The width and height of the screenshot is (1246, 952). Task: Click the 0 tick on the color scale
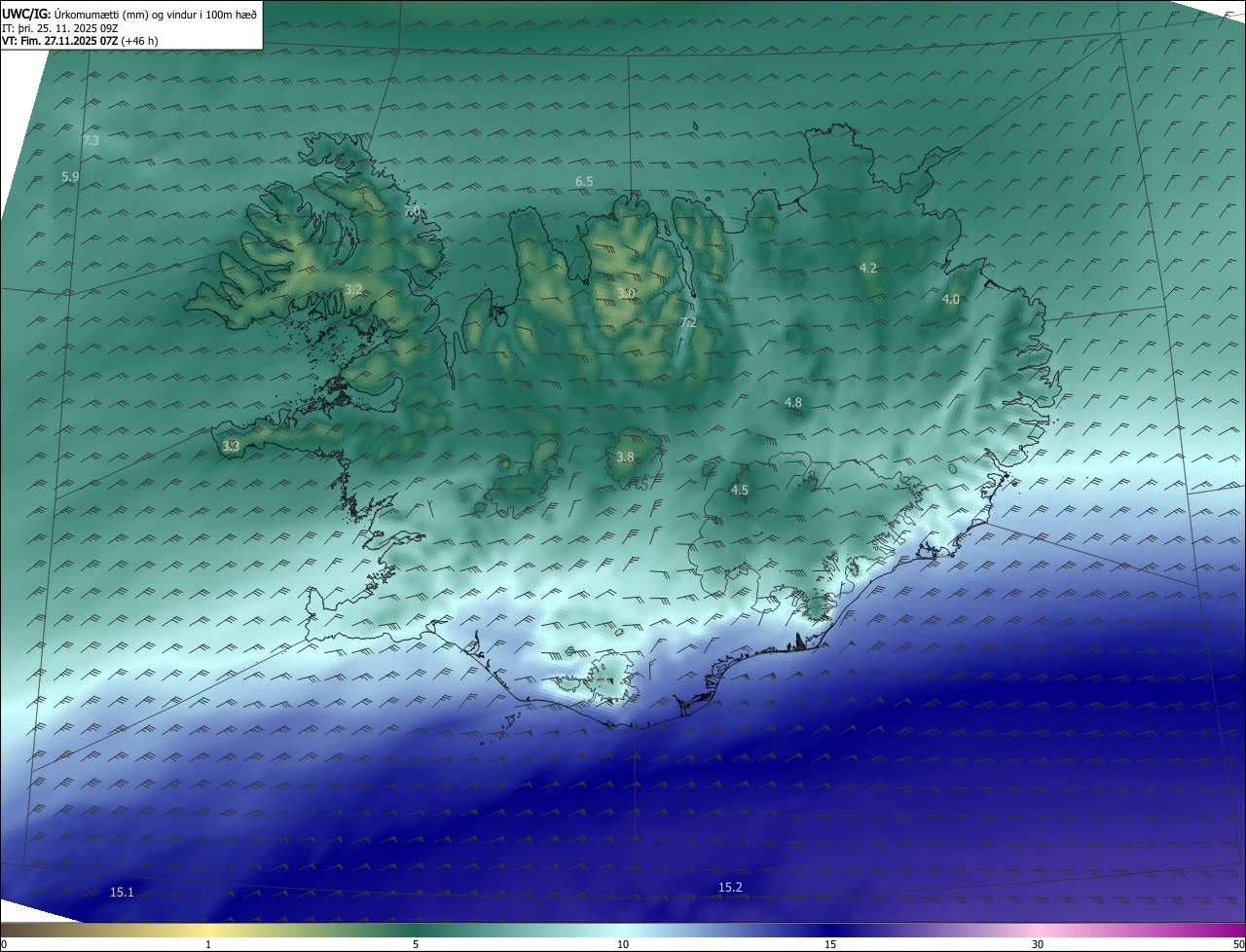point(4,944)
